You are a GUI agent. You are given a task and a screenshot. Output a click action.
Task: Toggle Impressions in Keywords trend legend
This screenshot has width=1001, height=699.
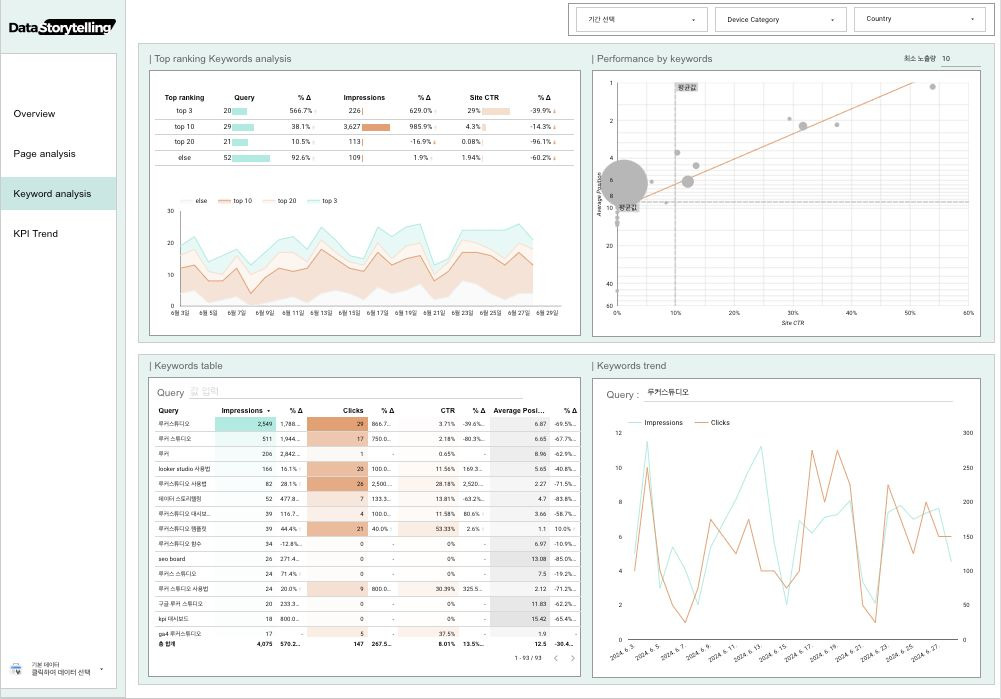656,423
